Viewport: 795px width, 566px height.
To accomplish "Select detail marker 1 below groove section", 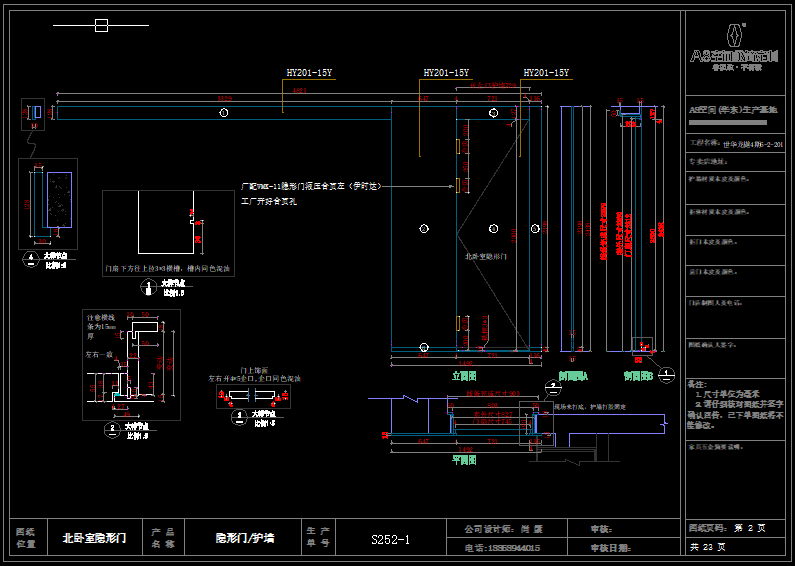I will 149,288.
